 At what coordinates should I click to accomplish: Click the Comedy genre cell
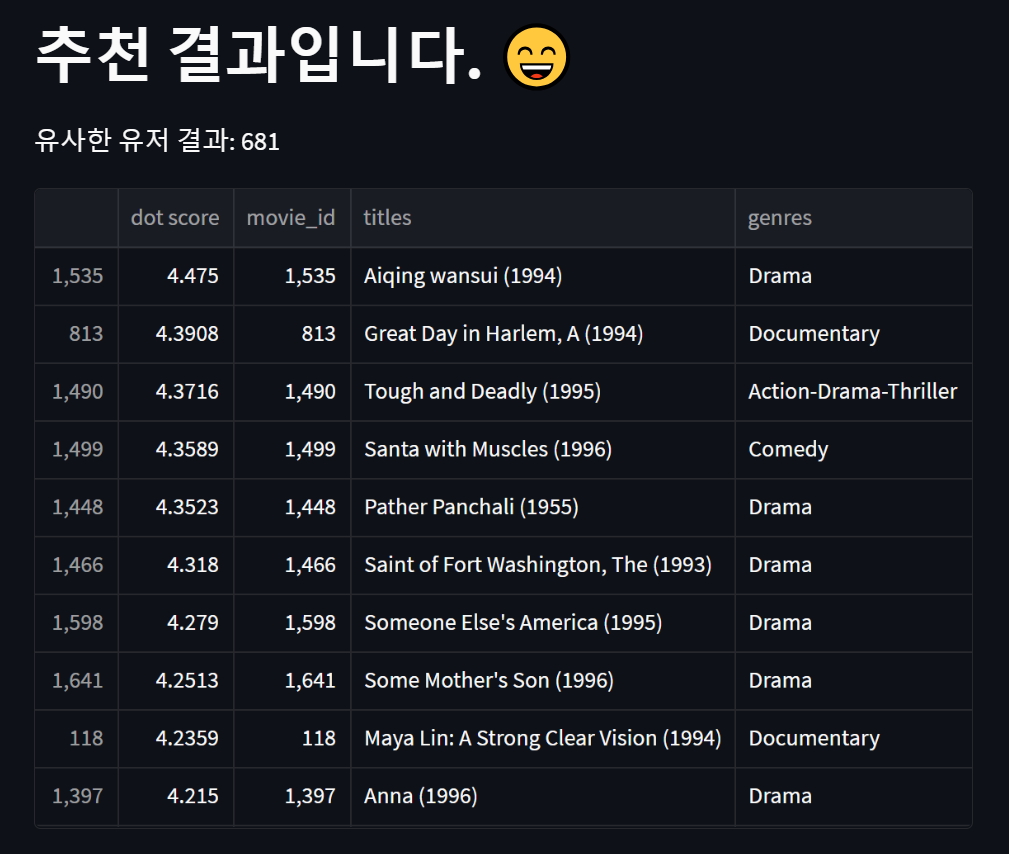point(854,449)
